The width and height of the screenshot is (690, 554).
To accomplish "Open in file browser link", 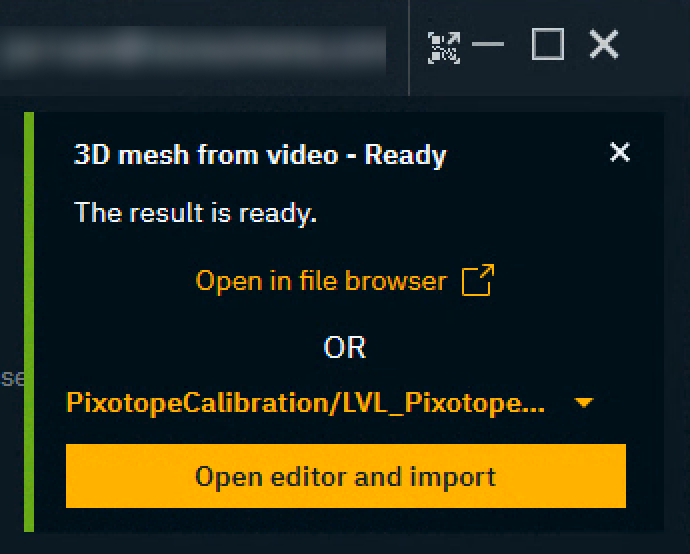I will pos(321,281).
